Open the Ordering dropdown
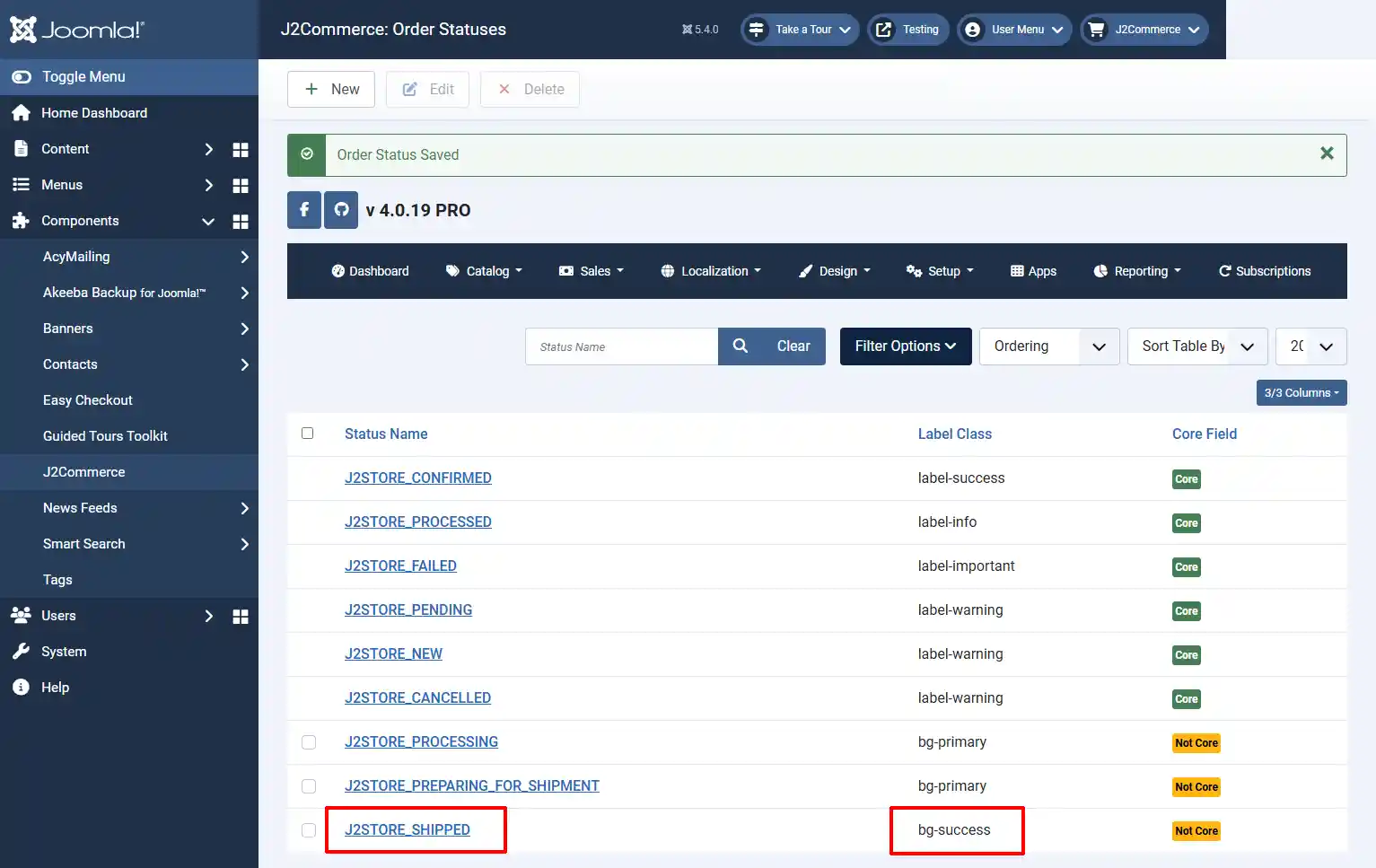This screenshot has width=1376, height=868. coord(1049,346)
